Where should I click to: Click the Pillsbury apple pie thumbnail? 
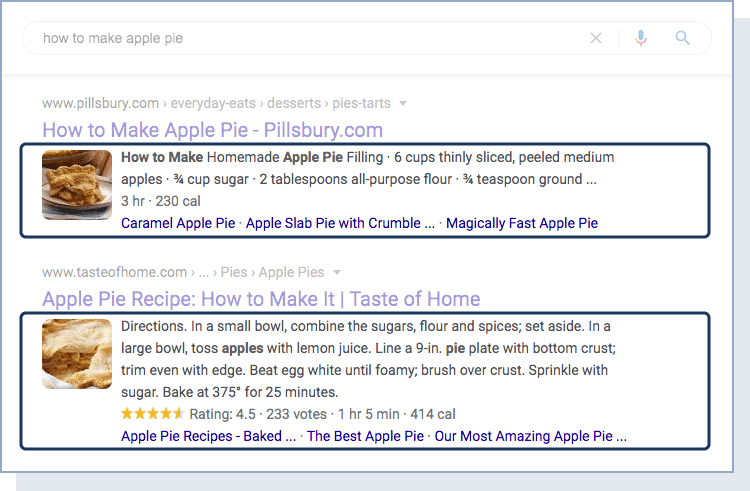pos(77,184)
